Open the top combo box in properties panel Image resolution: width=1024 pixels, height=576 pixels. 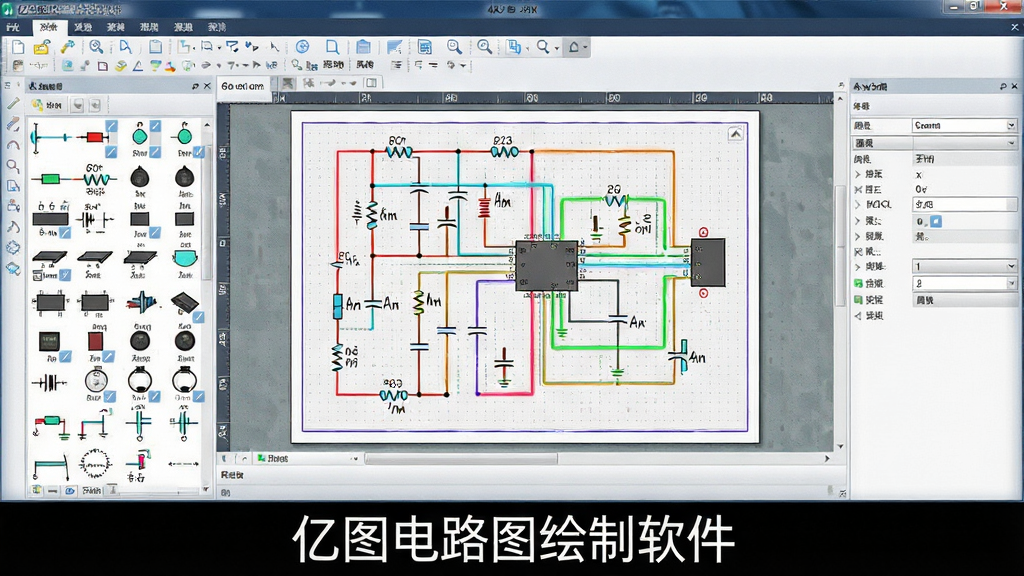coord(964,125)
